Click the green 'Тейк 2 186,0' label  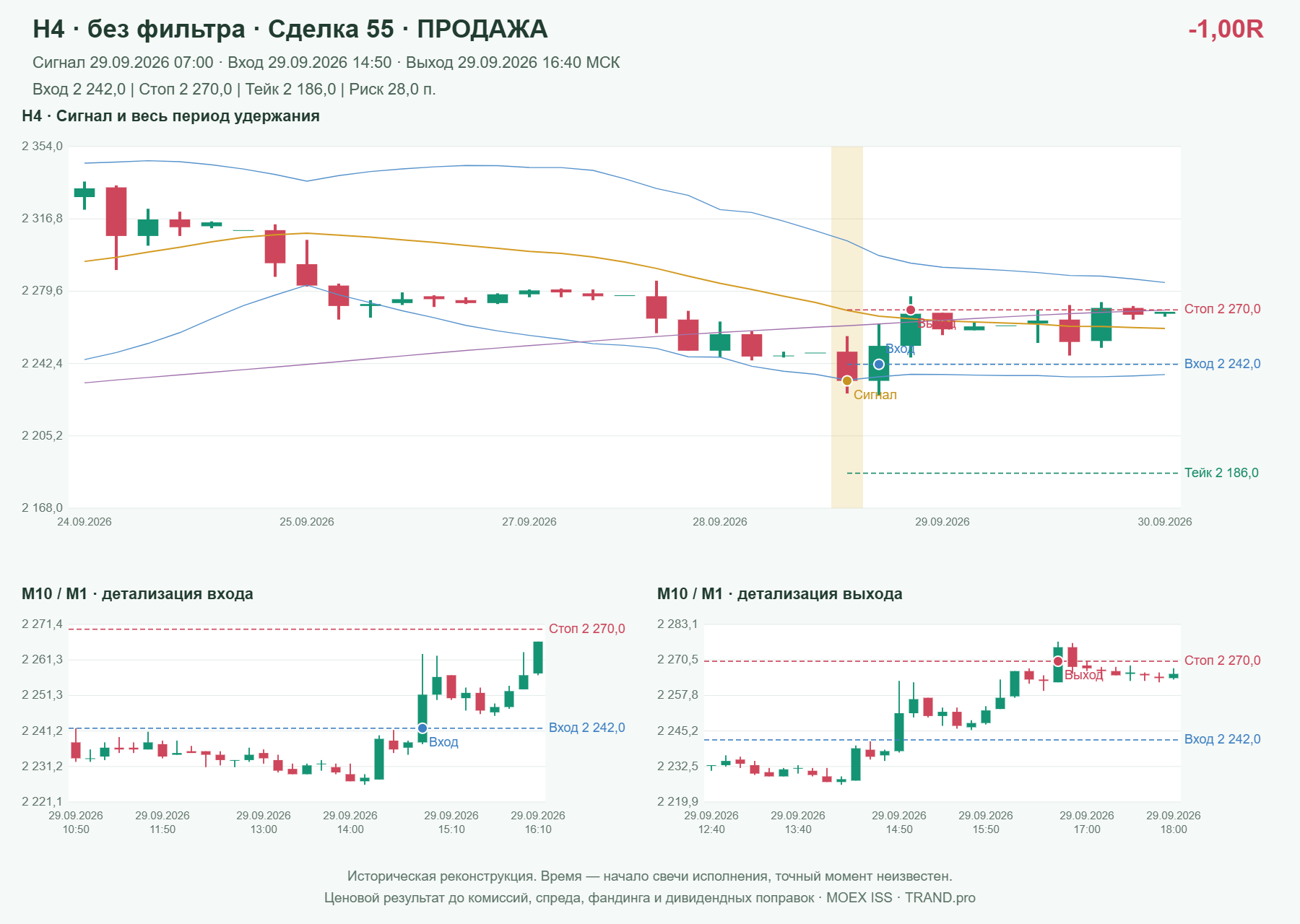coord(1221,473)
